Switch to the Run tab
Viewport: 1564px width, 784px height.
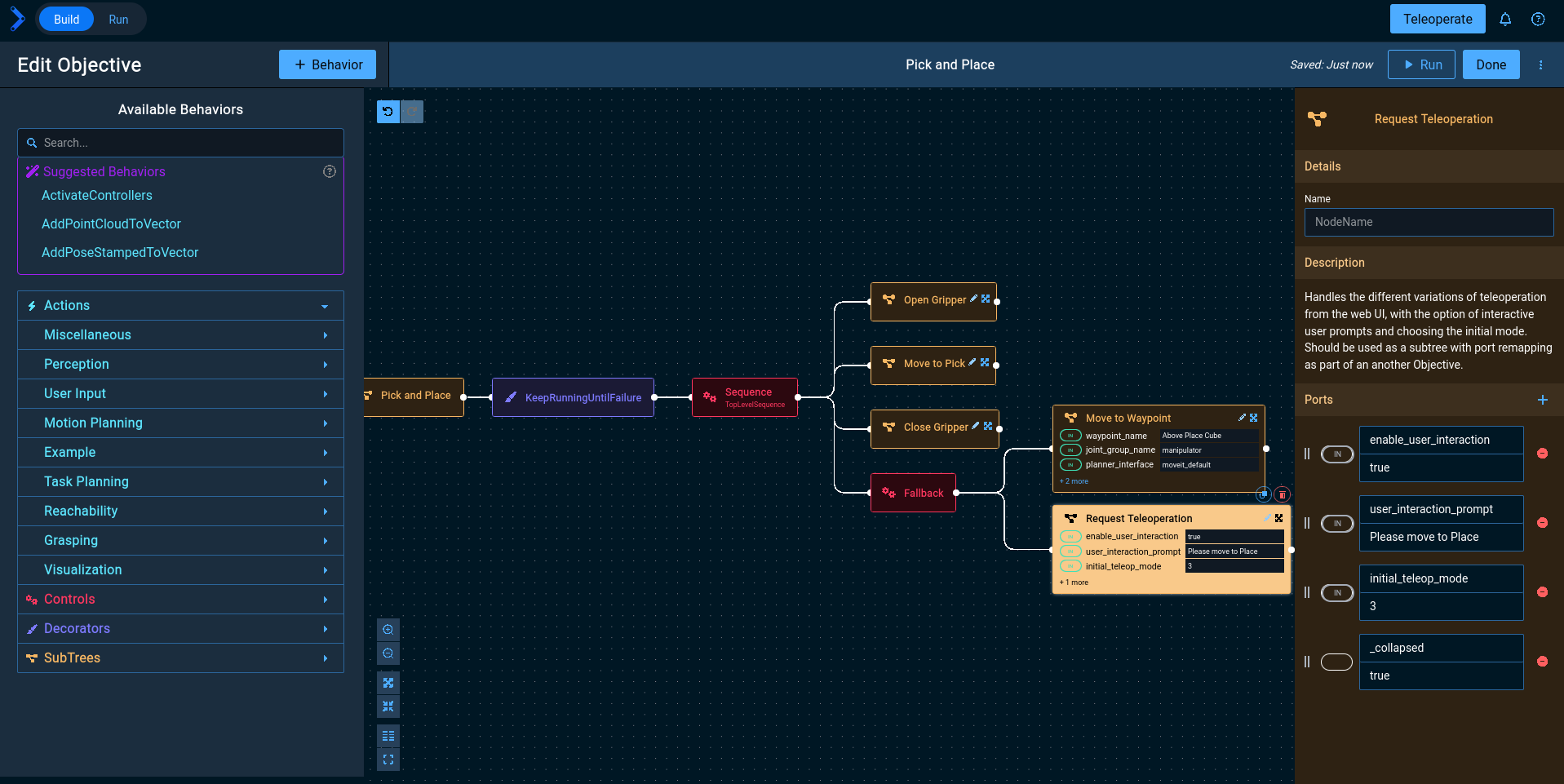pos(118,20)
